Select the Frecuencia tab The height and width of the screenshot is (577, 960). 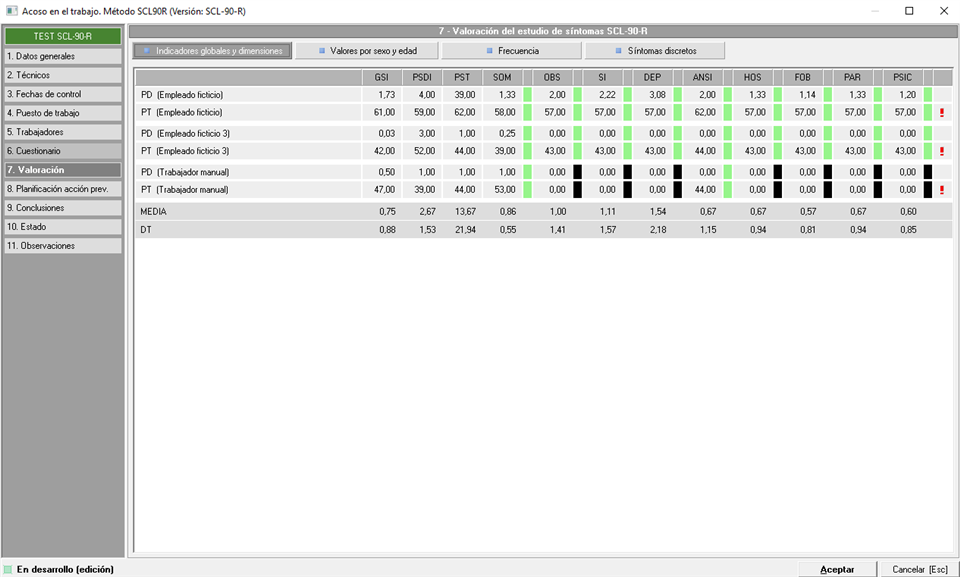point(512,50)
